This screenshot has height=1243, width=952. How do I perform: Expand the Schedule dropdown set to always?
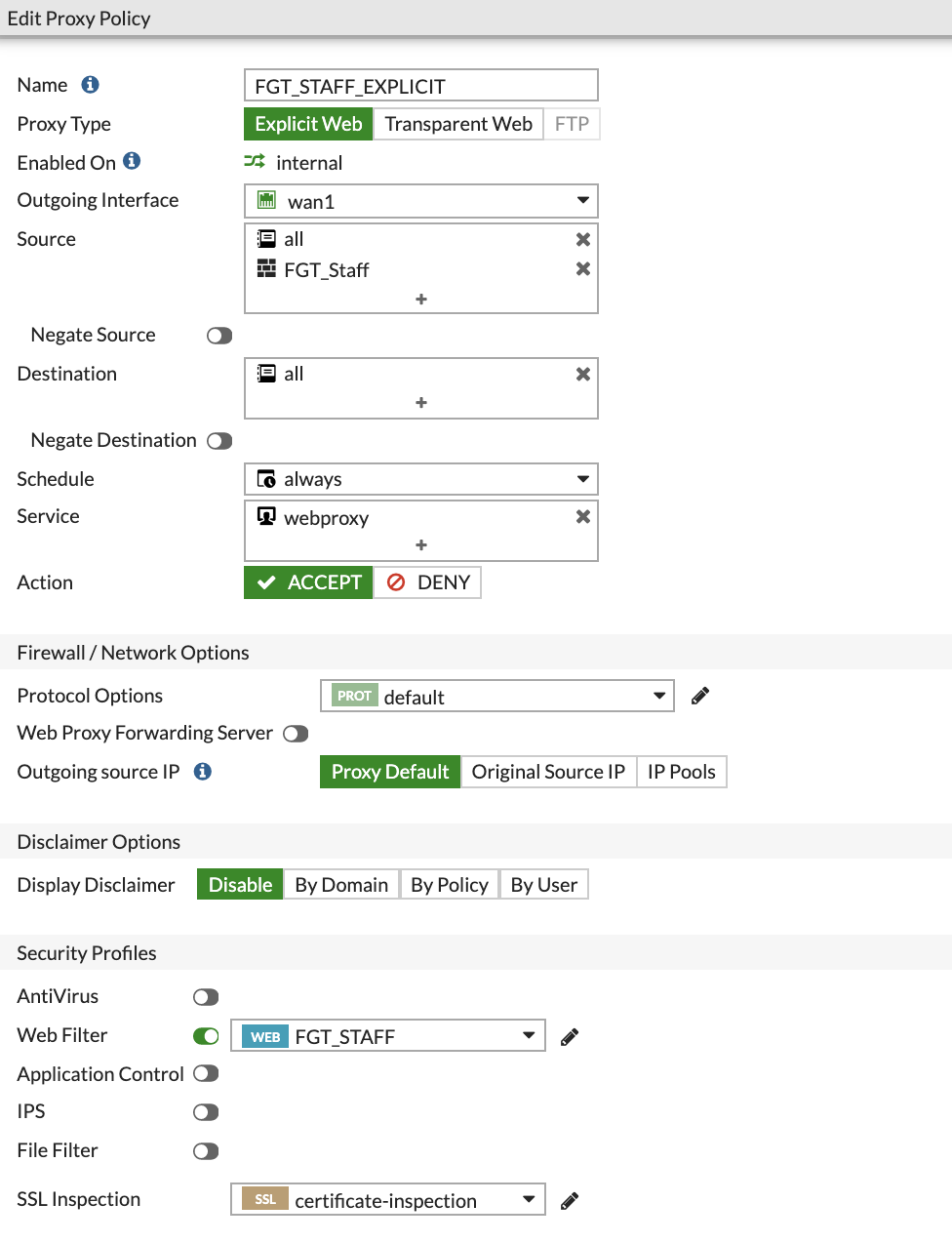[x=583, y=478]
